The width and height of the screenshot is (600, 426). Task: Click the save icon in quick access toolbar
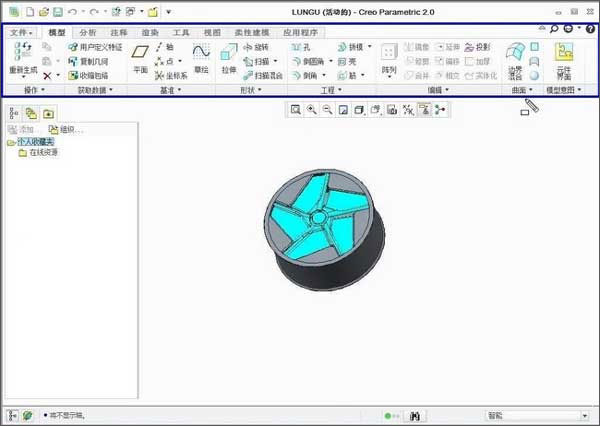click(58, 12)
